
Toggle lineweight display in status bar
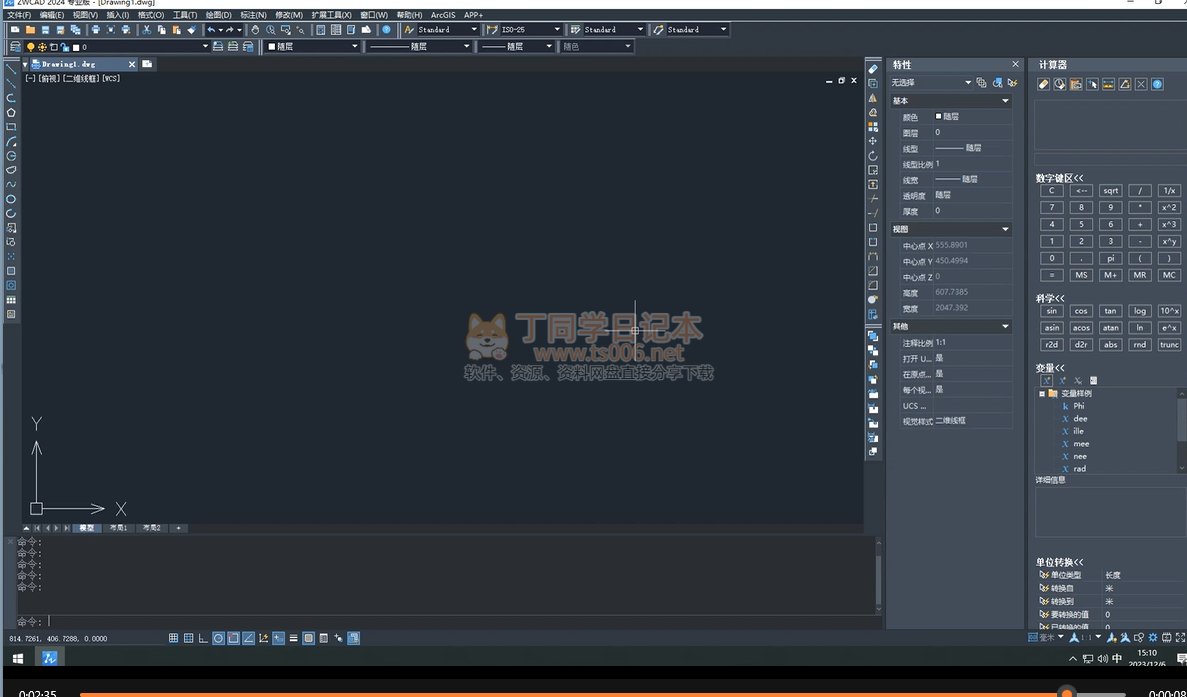point(294,638)
